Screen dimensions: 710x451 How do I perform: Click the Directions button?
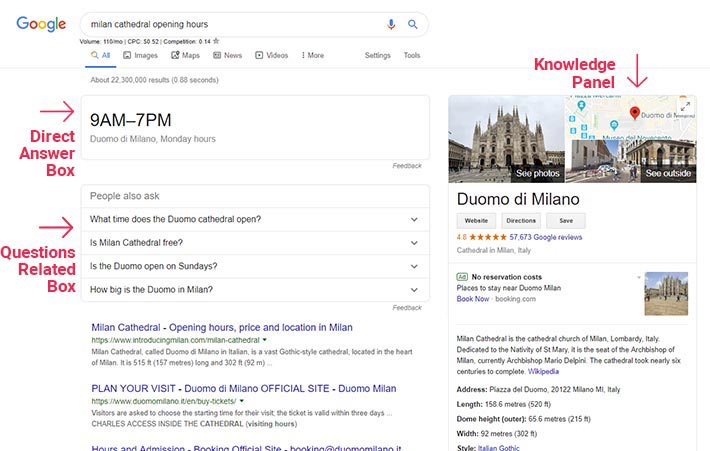(521, 221)
